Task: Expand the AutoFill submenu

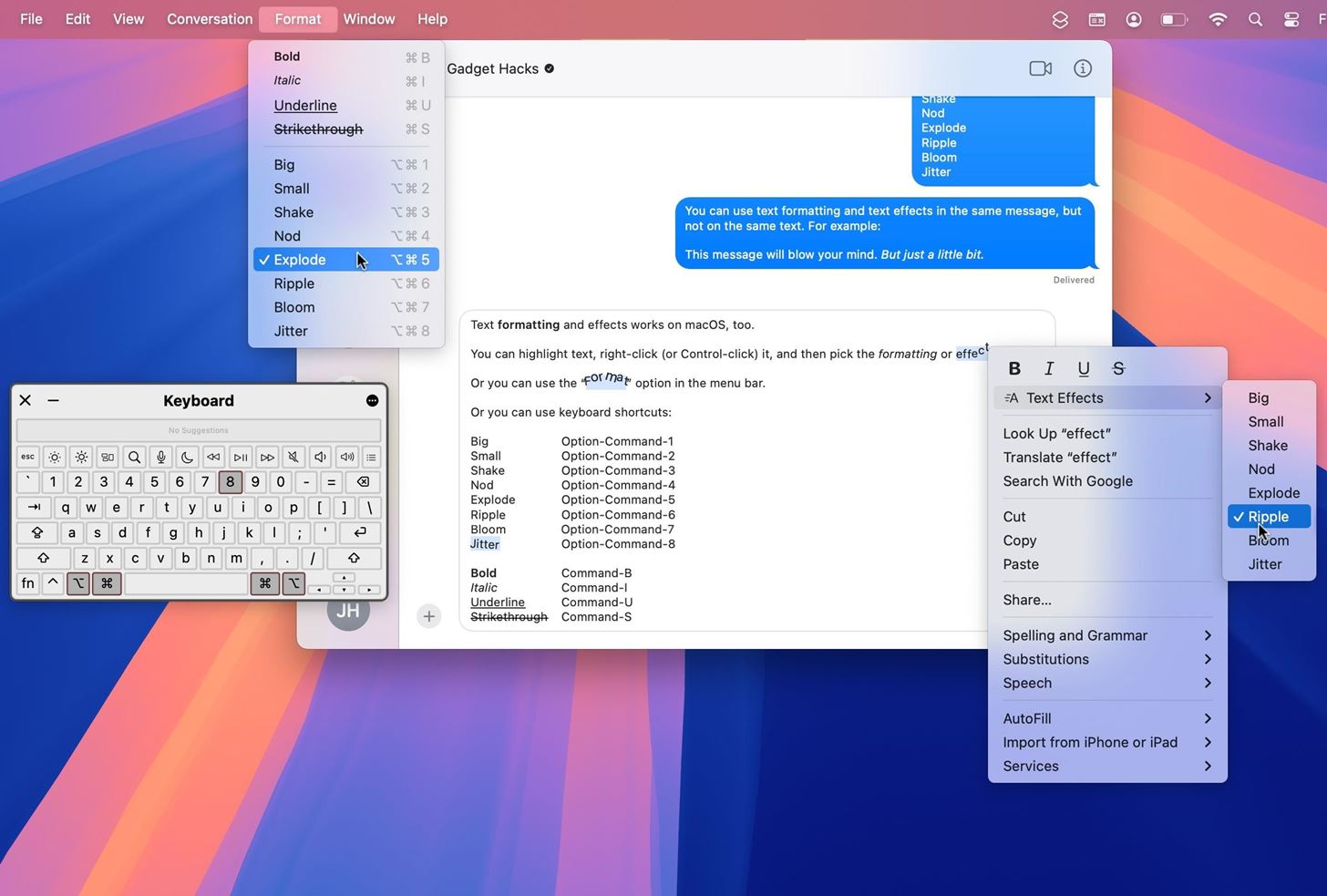Action: point(1107,718)
